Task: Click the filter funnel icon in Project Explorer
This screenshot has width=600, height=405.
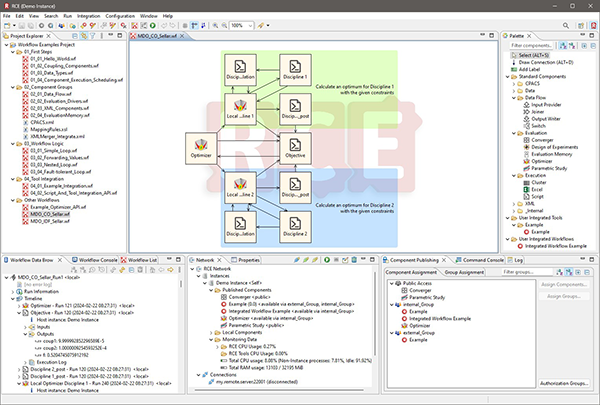Action: 92,36
